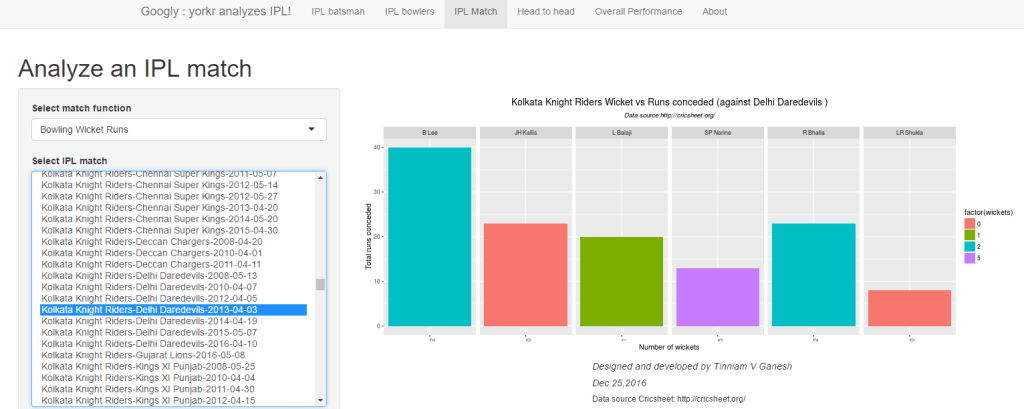
Task: Click the SP Narine purple bar
Action: (x=717, y=297)
